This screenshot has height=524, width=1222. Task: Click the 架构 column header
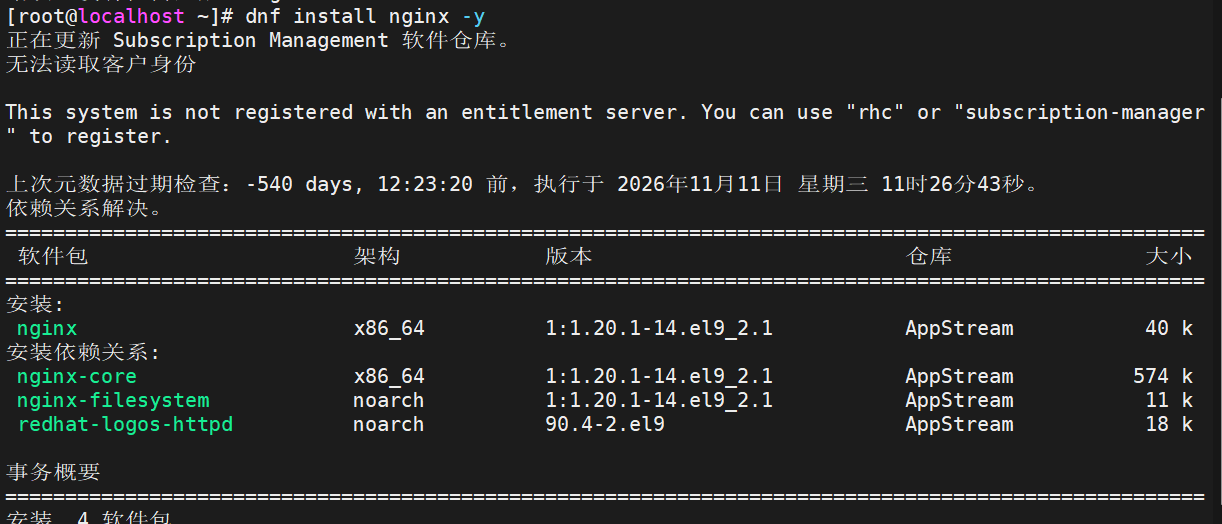377,256
